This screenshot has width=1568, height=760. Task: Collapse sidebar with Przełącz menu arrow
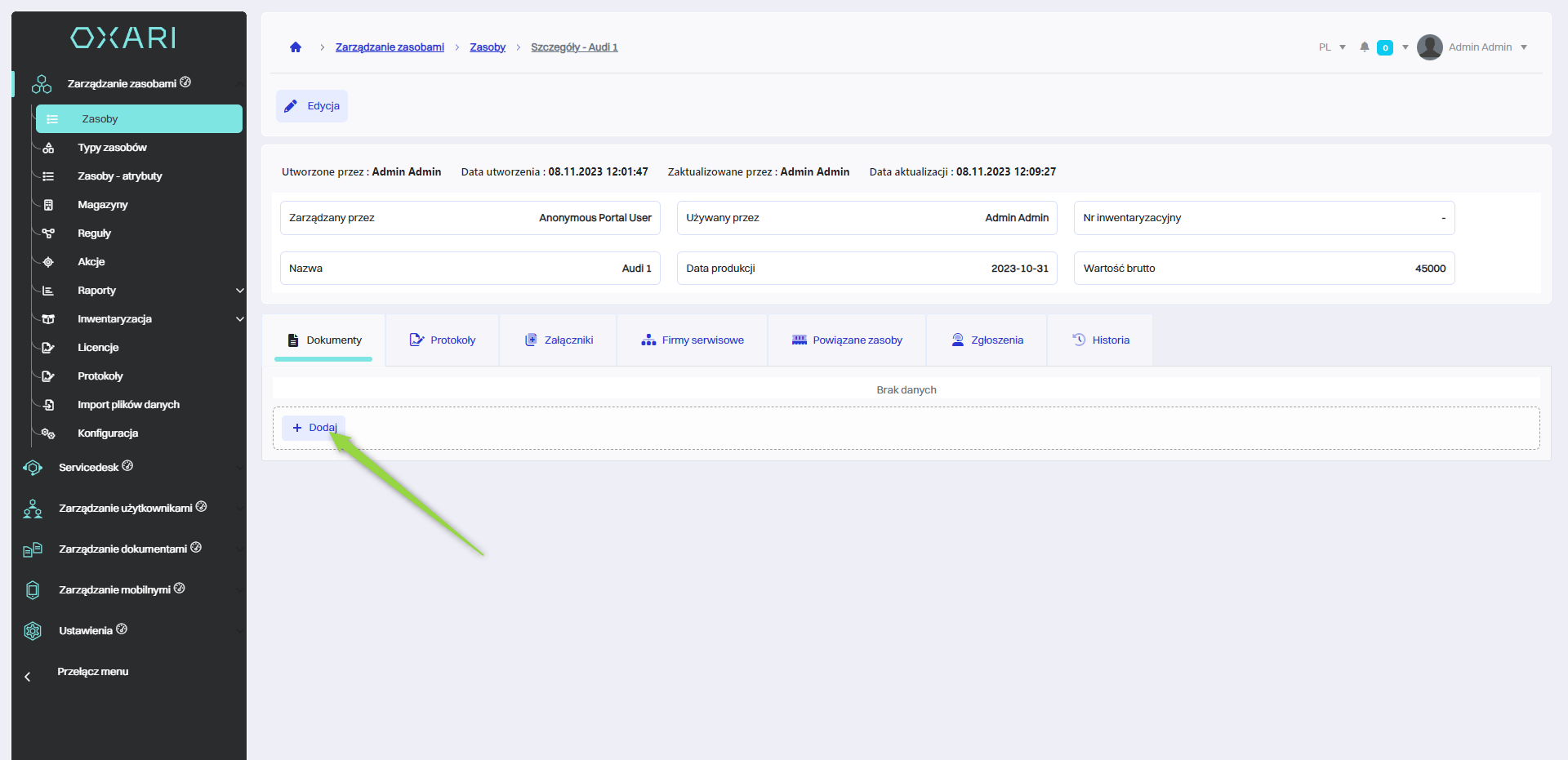point(28,677)
